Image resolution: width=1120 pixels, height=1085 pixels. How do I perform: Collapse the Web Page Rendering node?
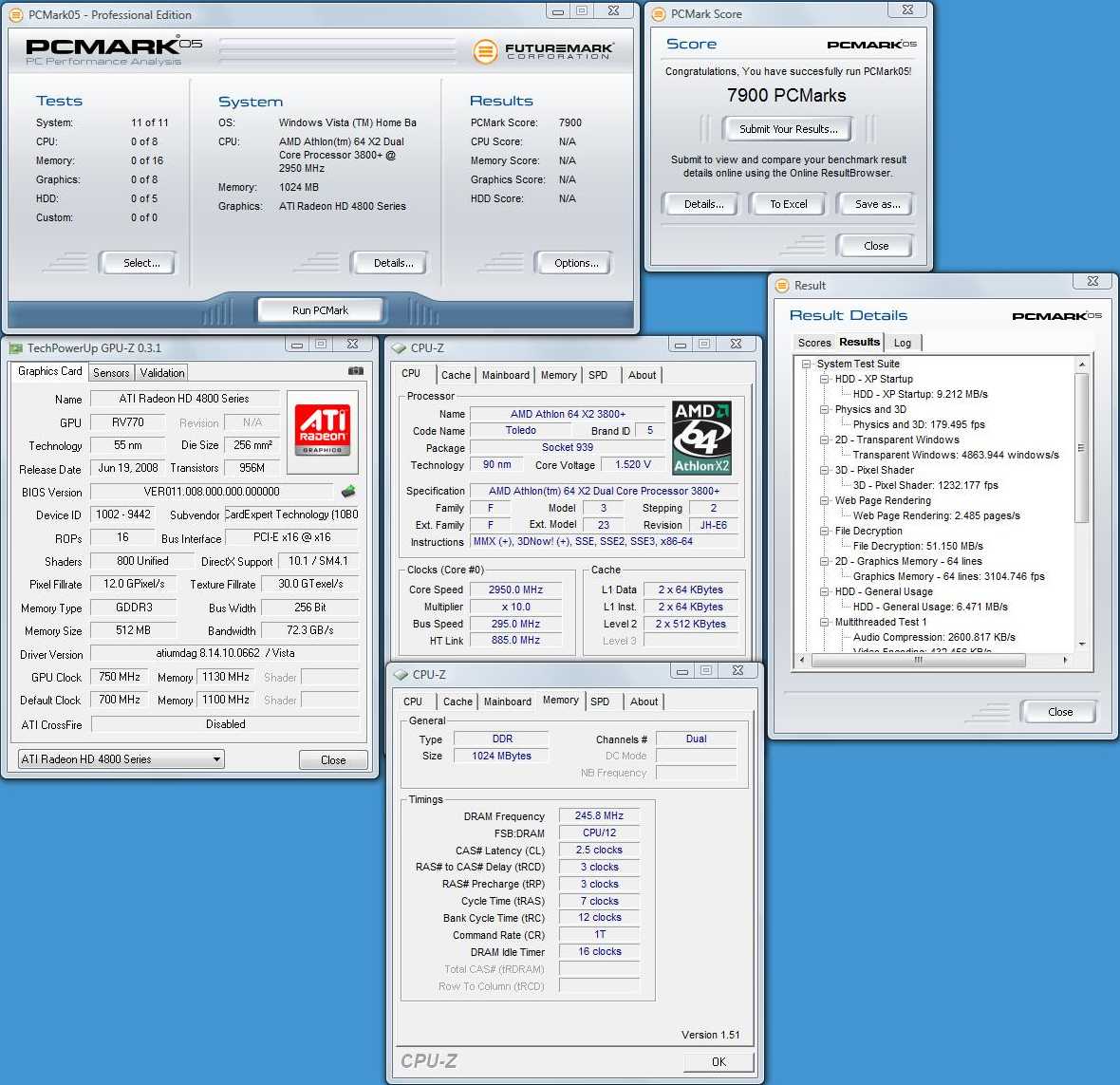(824, 500)
